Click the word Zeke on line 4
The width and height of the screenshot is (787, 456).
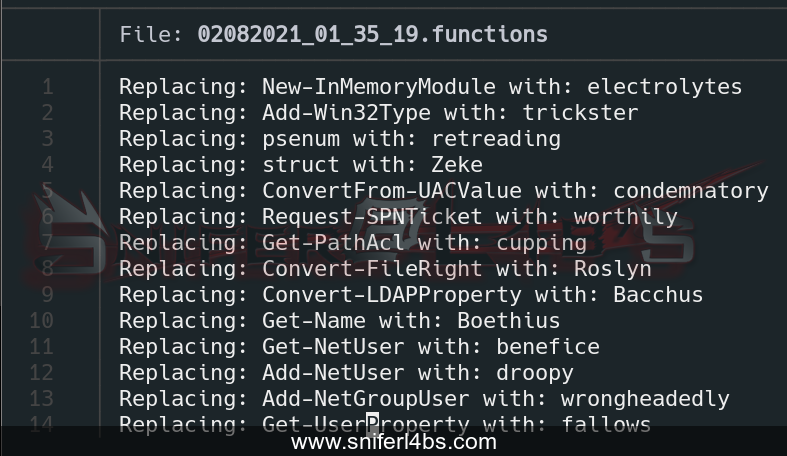[x=457, y=165]
